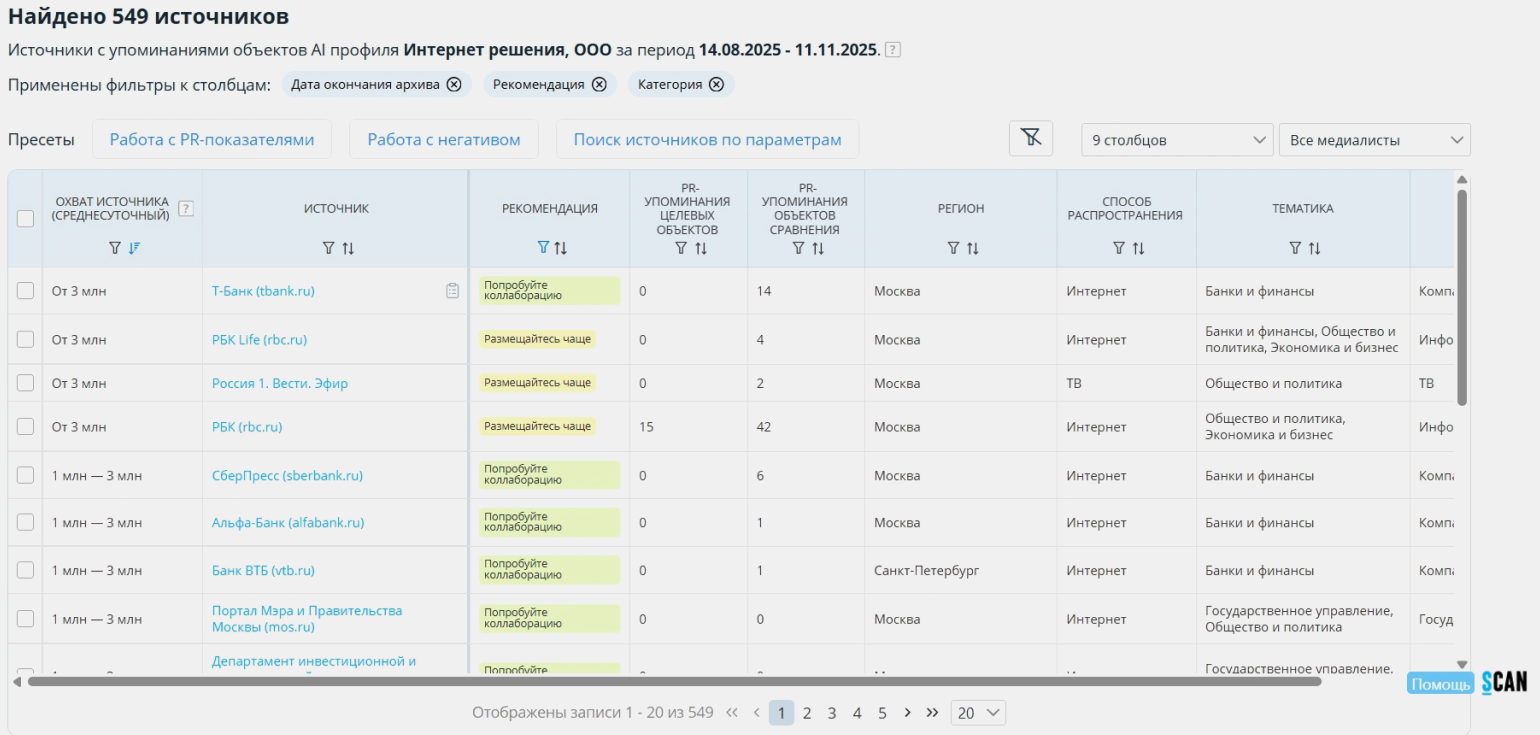This screenshot has height=735, width=1540.
Task: Click the clear all filters funnel icon
Action: tap(1031, 139)
